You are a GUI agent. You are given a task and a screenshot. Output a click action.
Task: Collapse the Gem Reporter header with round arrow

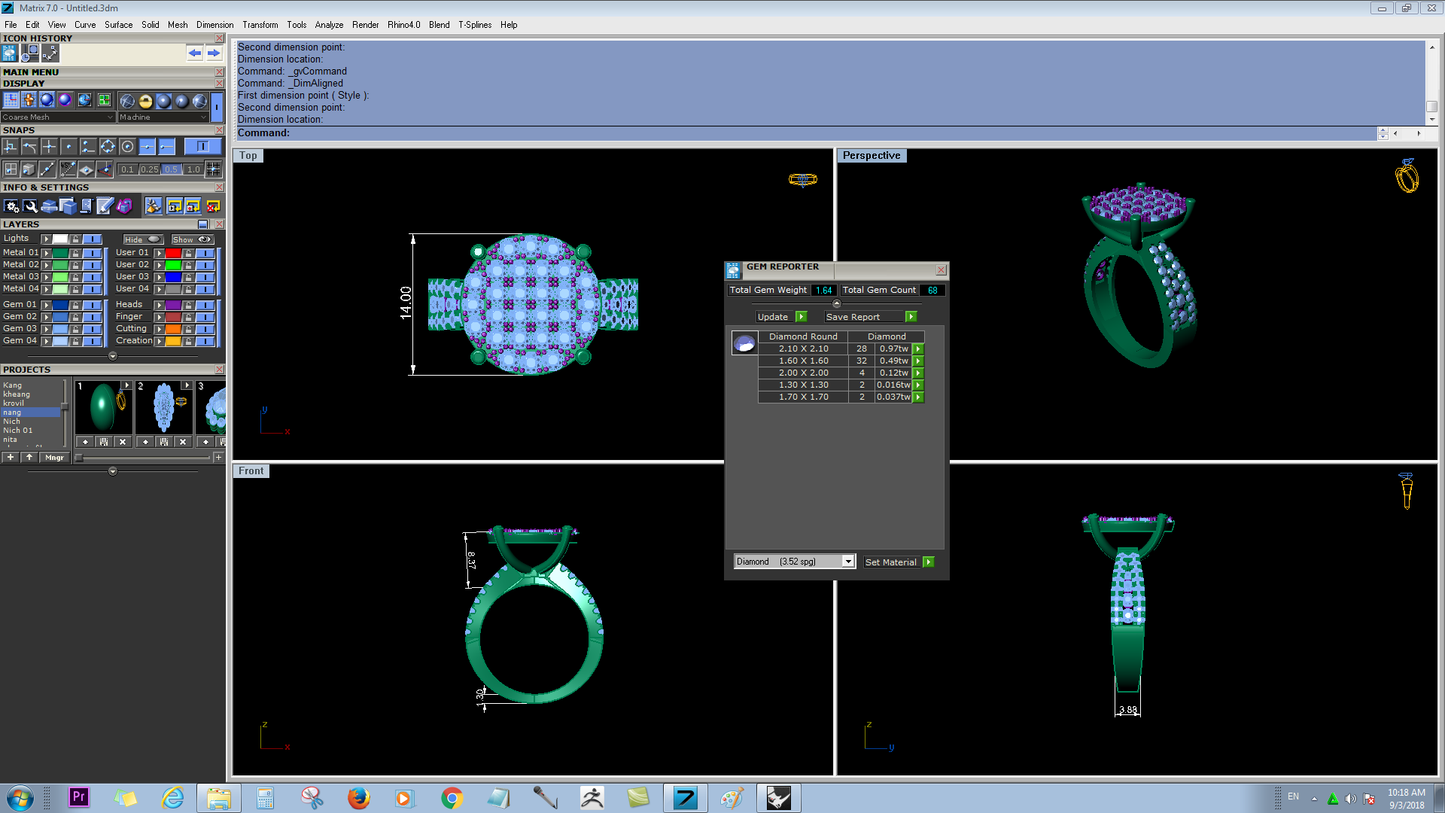pyautogui.click(x=837, y=304)
